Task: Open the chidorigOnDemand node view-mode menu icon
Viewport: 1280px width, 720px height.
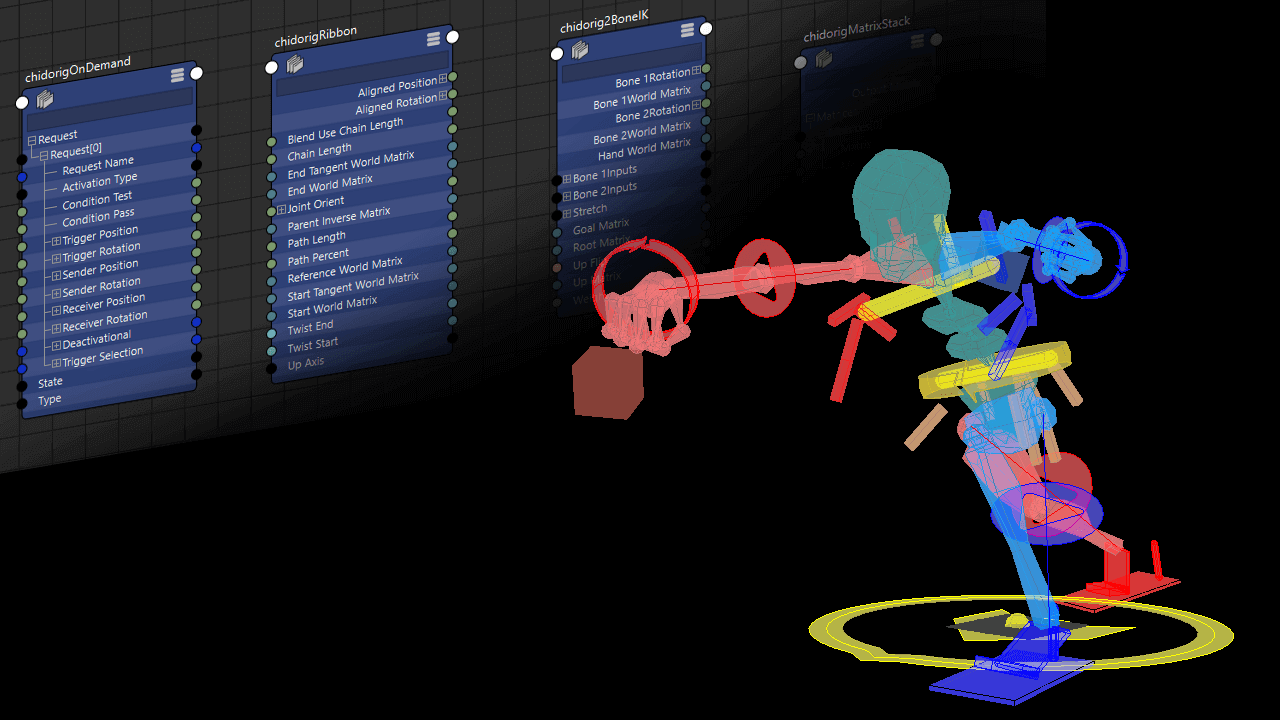Action: (x=177, y=75)
